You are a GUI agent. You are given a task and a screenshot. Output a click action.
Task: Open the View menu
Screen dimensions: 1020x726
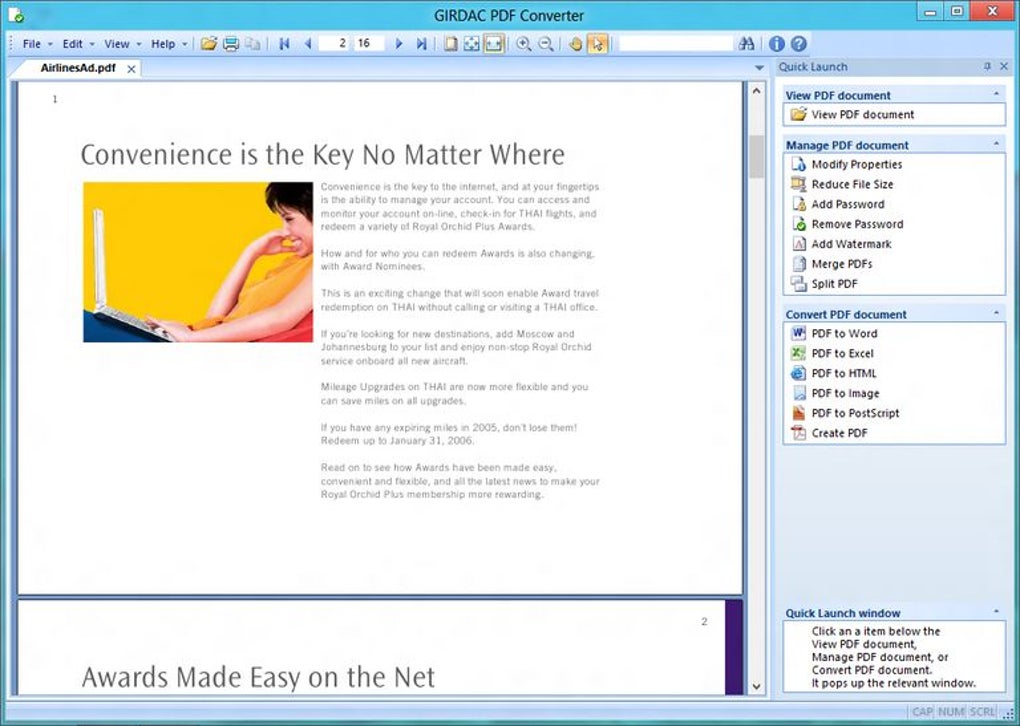tap(122, 44)
